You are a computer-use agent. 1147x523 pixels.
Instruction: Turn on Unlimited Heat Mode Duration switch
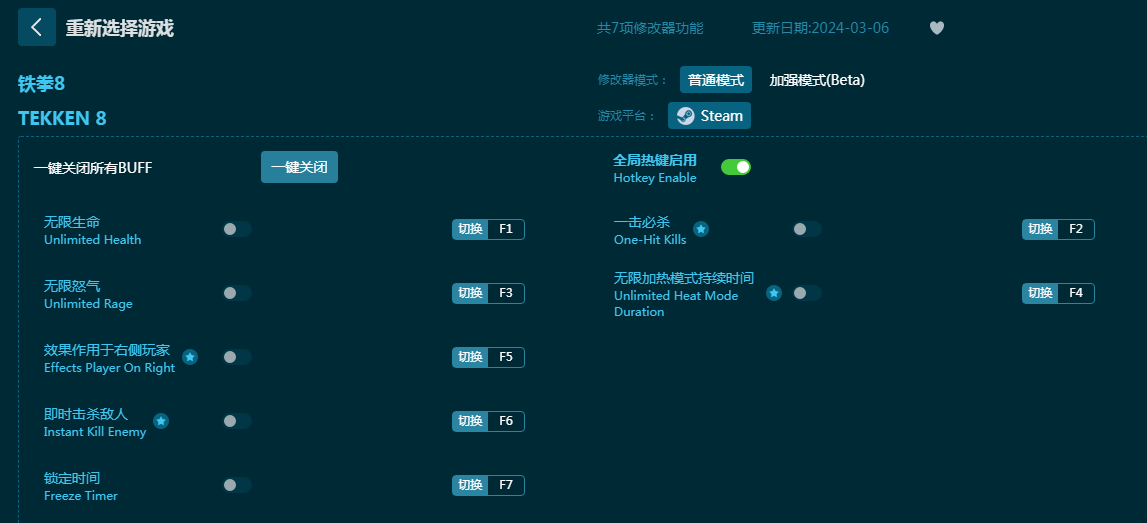pos(807,293)
